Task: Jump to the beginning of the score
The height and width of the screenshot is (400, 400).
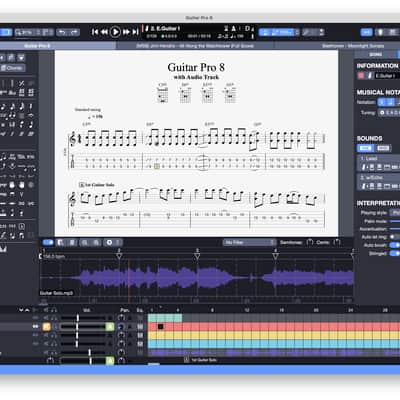Action: click(95, 32)
